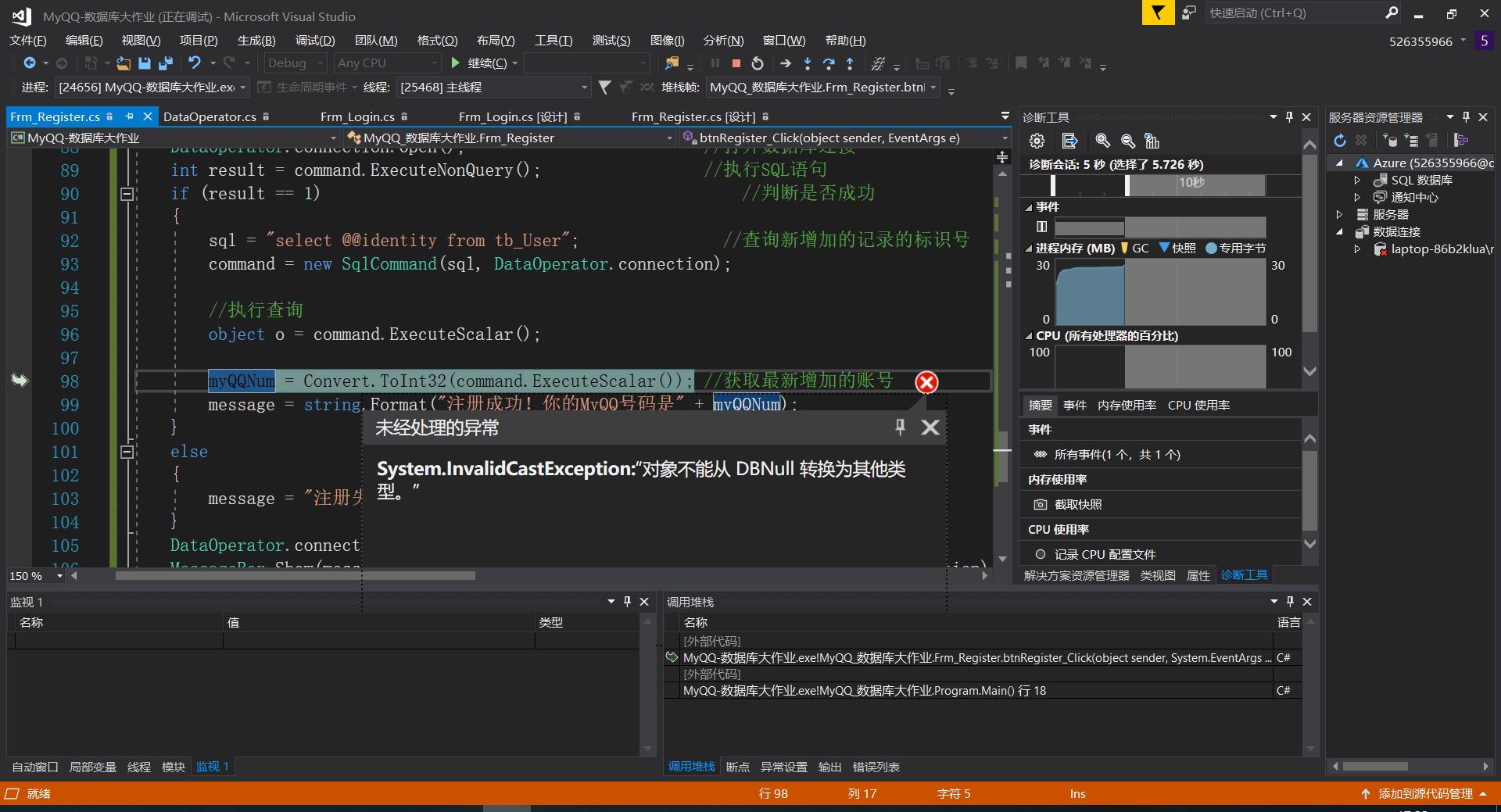The width and height of the screenshot is (1501, 812).
Task: Collapse the if block at line 90
Action: (x=127, y=194)
